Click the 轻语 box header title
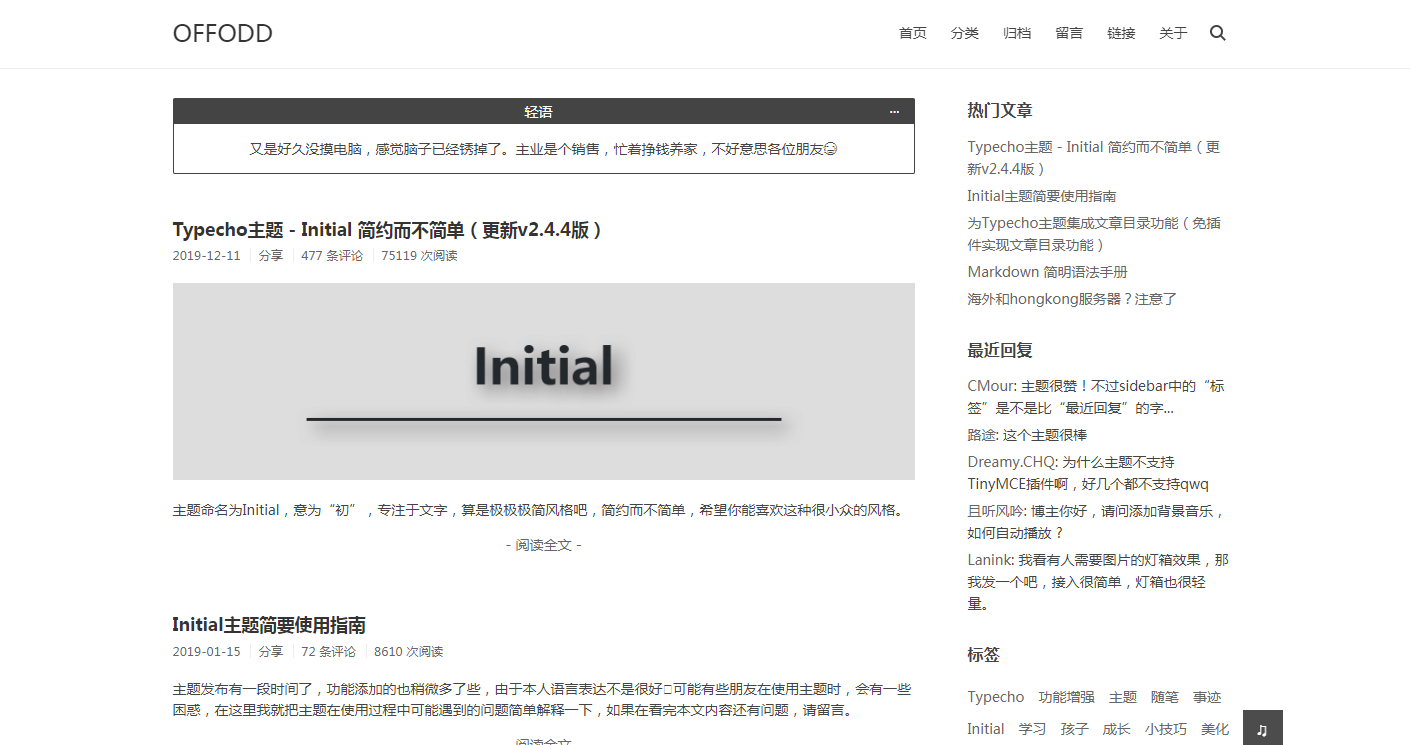 (x=539, y=112)
